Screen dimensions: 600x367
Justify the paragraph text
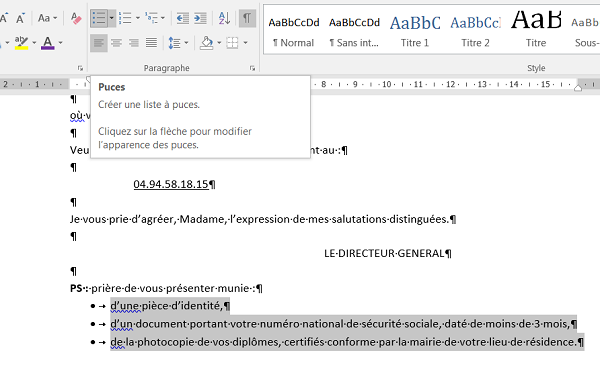pyautogui.click(x=151, y=42)
